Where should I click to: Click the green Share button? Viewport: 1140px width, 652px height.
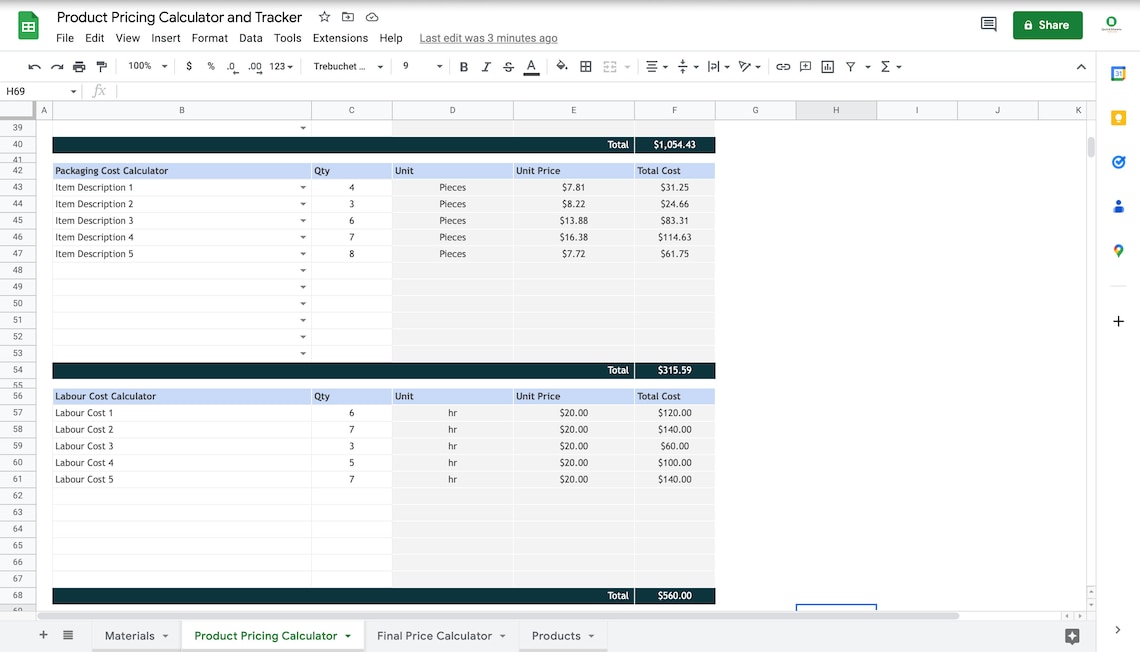(x=1047, y=24)
